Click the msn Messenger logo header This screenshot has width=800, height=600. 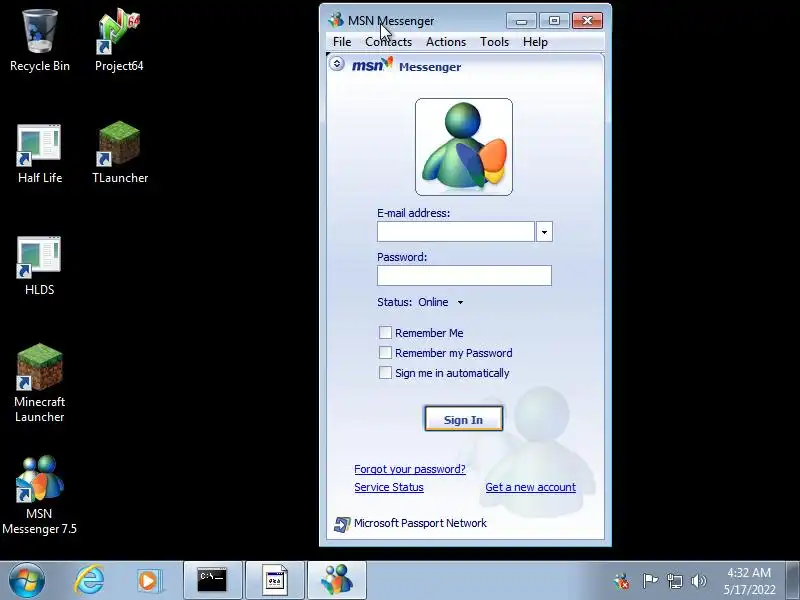[407, 65]
